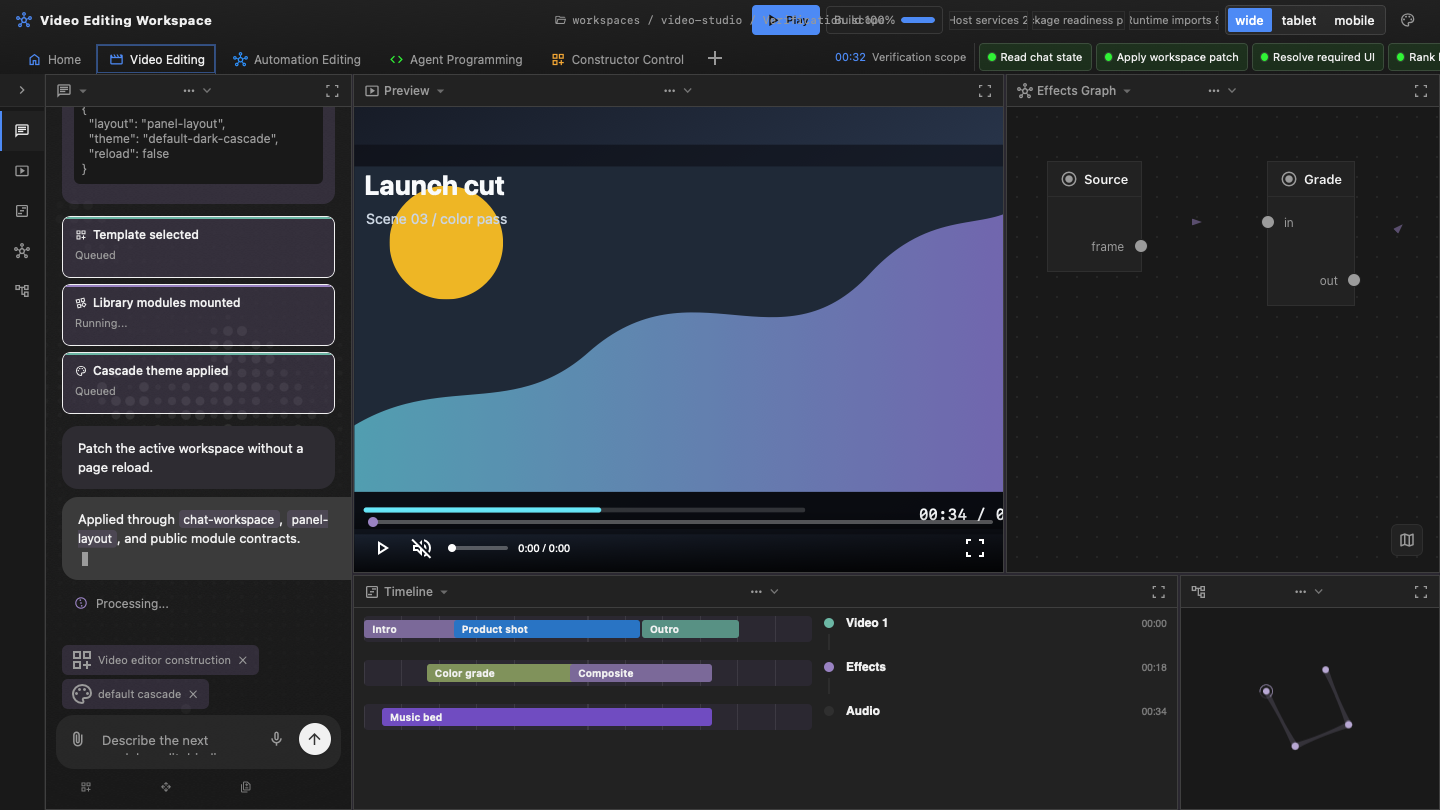Toggle the Audio track dot
The height and width of the screenshot is (810, 1440).
point(829,711)
